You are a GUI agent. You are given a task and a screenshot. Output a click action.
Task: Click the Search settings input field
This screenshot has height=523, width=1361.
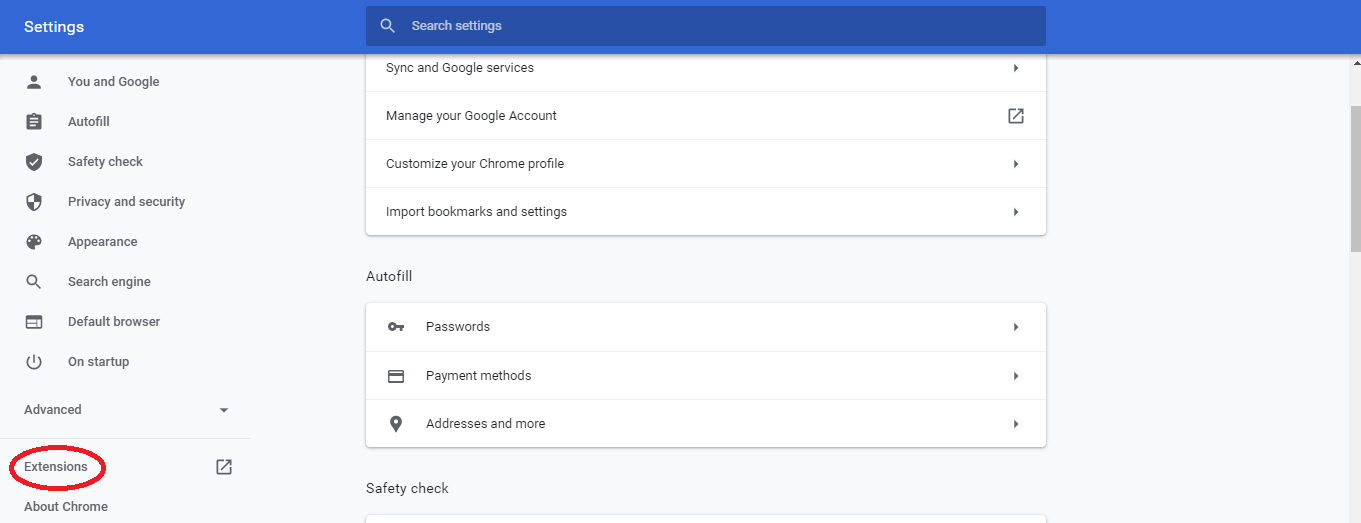click(706, 26)
